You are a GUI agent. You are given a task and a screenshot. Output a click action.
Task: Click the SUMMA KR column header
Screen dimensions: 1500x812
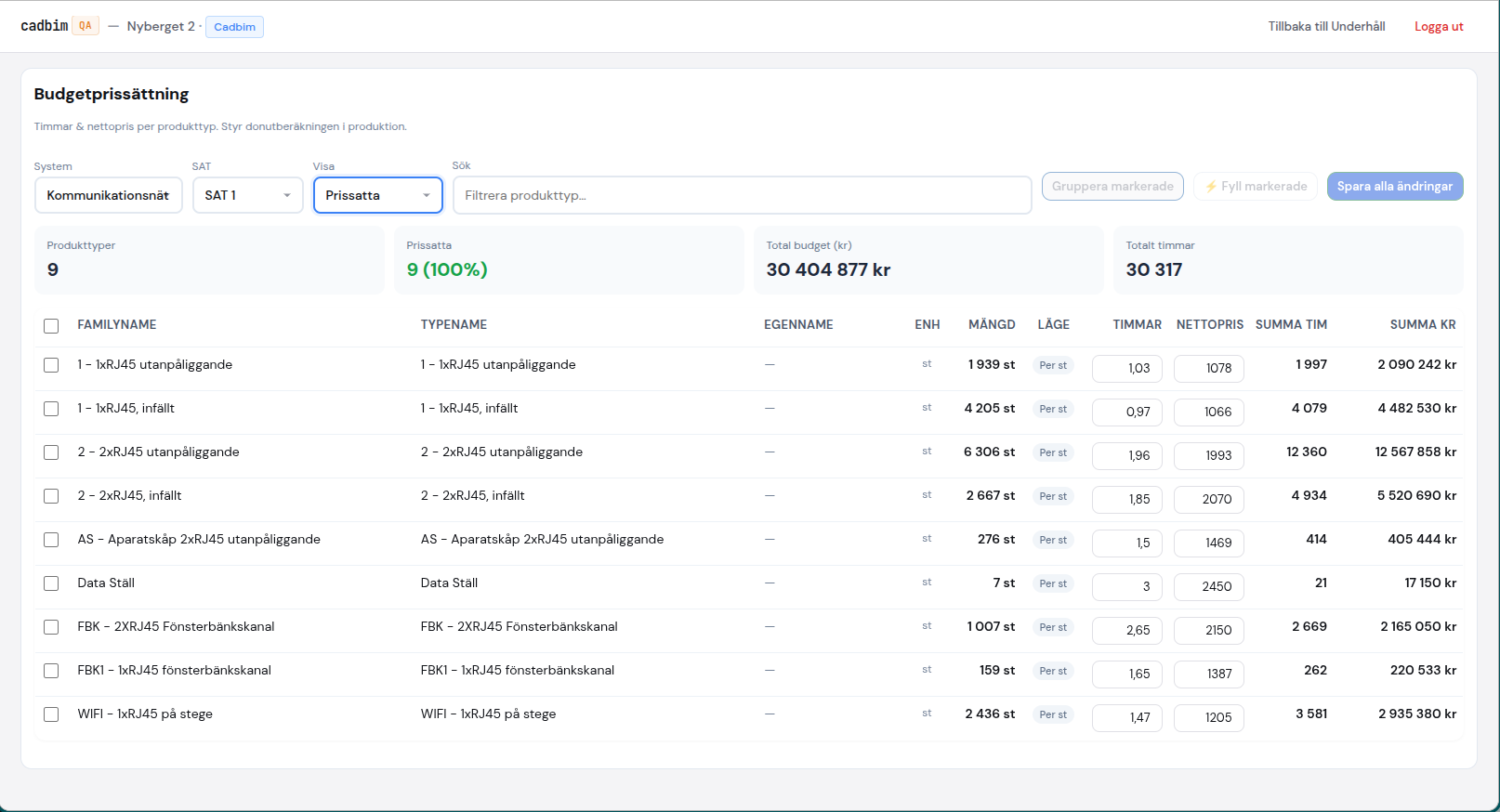[x=1422, y=325]
